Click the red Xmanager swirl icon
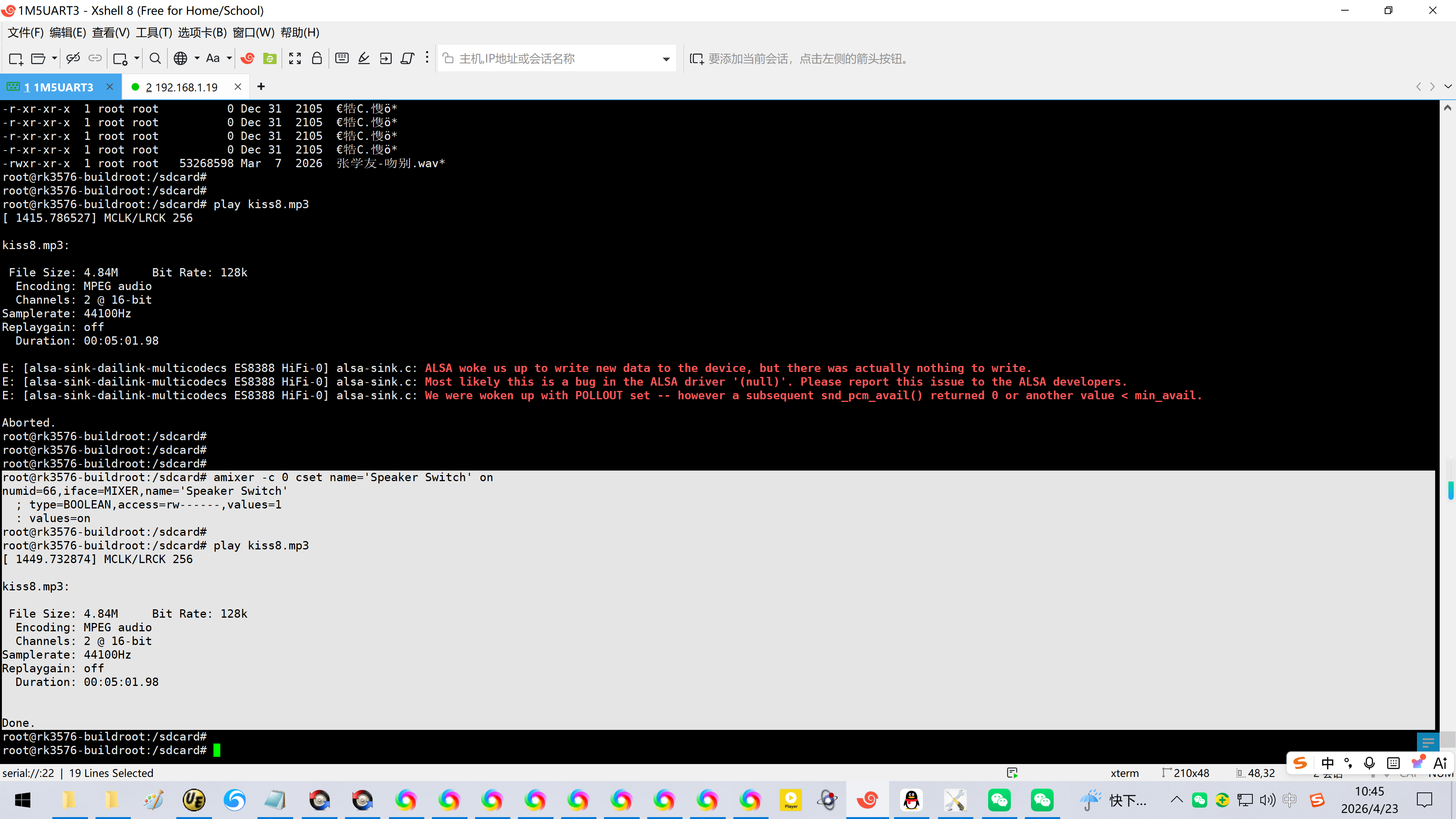Image resolution: width=1456 pixels, height=819 pixels. [x=248, y=58]
